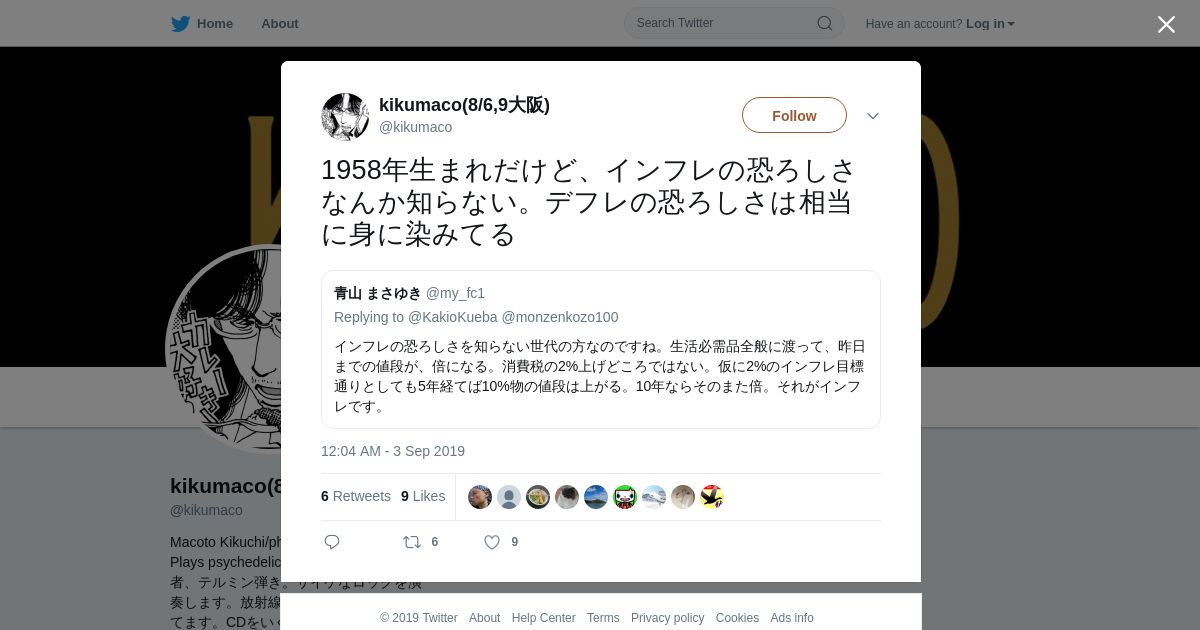1200x630 pixels.
Task: Close the tweet overlay with X
Action: 1166,24
